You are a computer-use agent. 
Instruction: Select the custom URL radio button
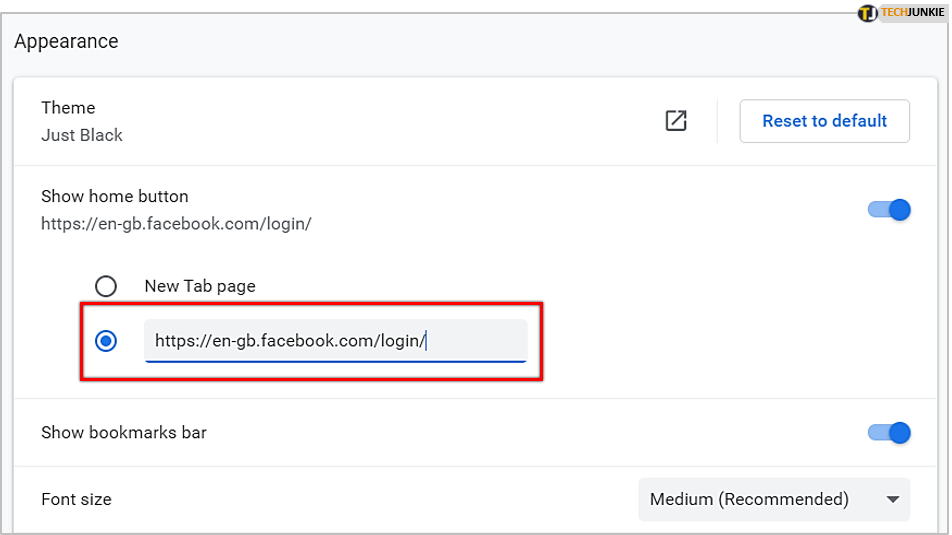pyautogui.click(x=106, y=341)
